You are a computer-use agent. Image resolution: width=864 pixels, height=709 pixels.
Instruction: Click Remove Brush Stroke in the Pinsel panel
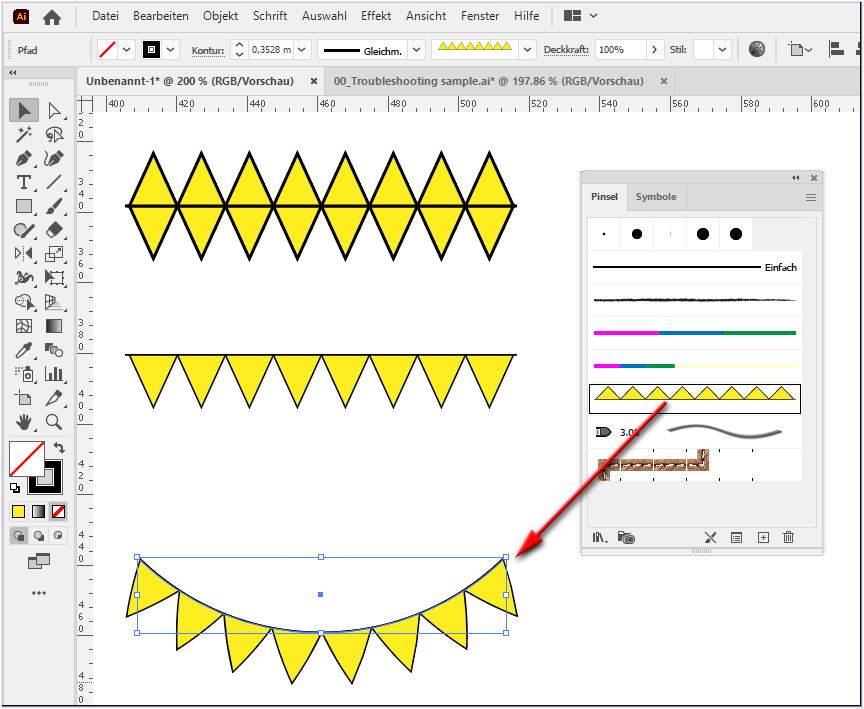710,537
